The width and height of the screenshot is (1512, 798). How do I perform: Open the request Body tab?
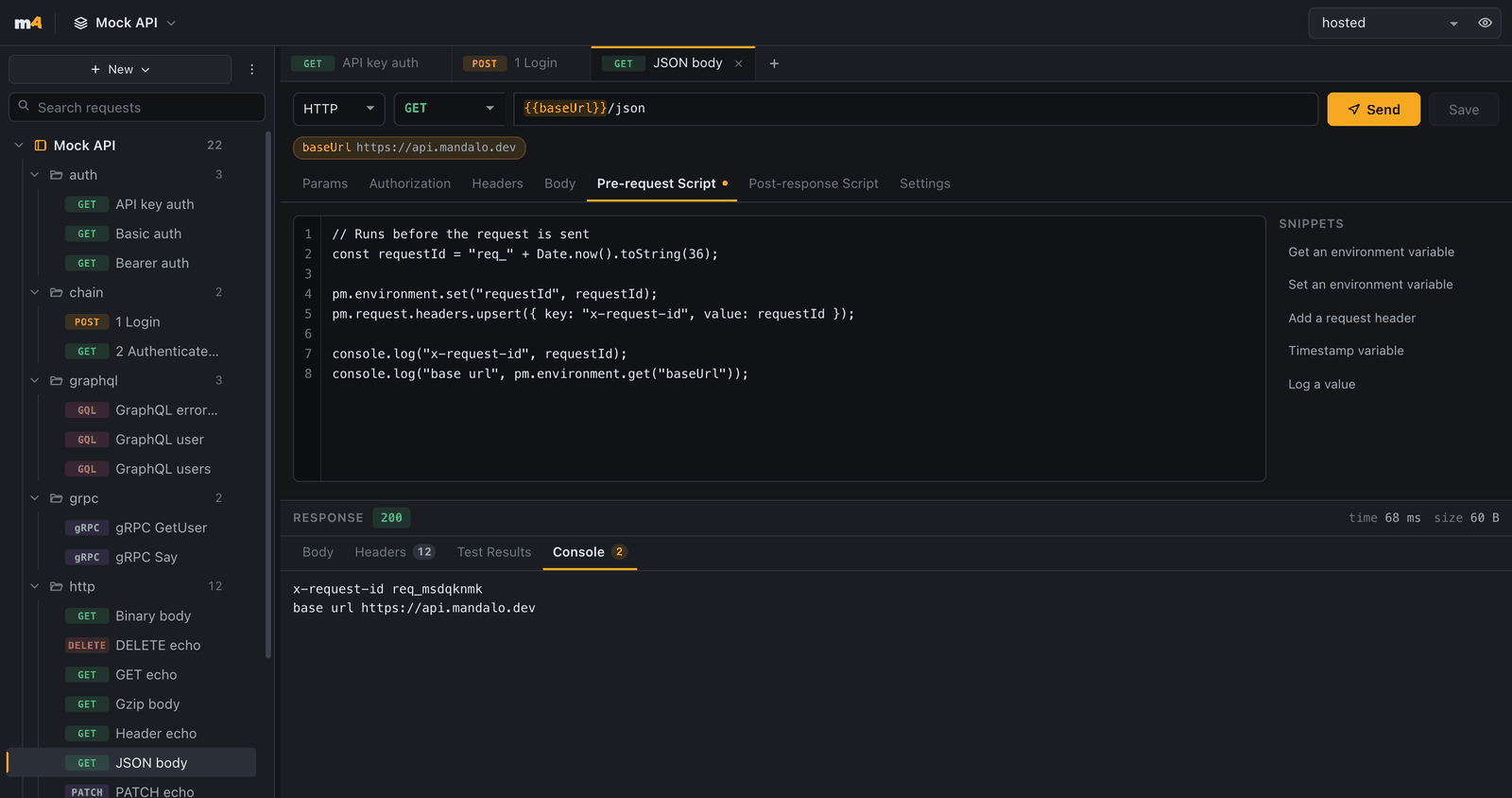coord(559,183)
